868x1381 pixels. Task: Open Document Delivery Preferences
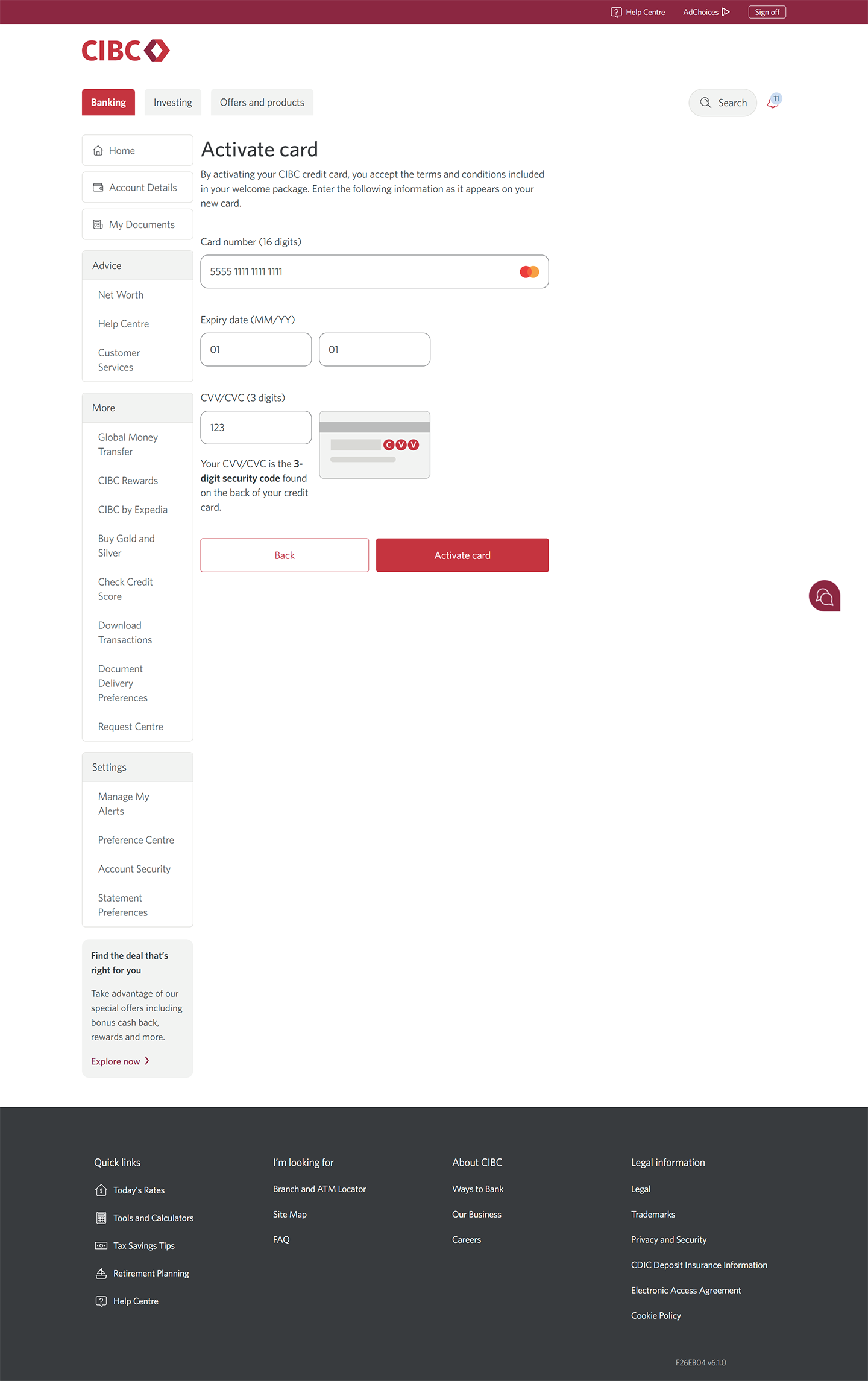(x=123, y=683)
